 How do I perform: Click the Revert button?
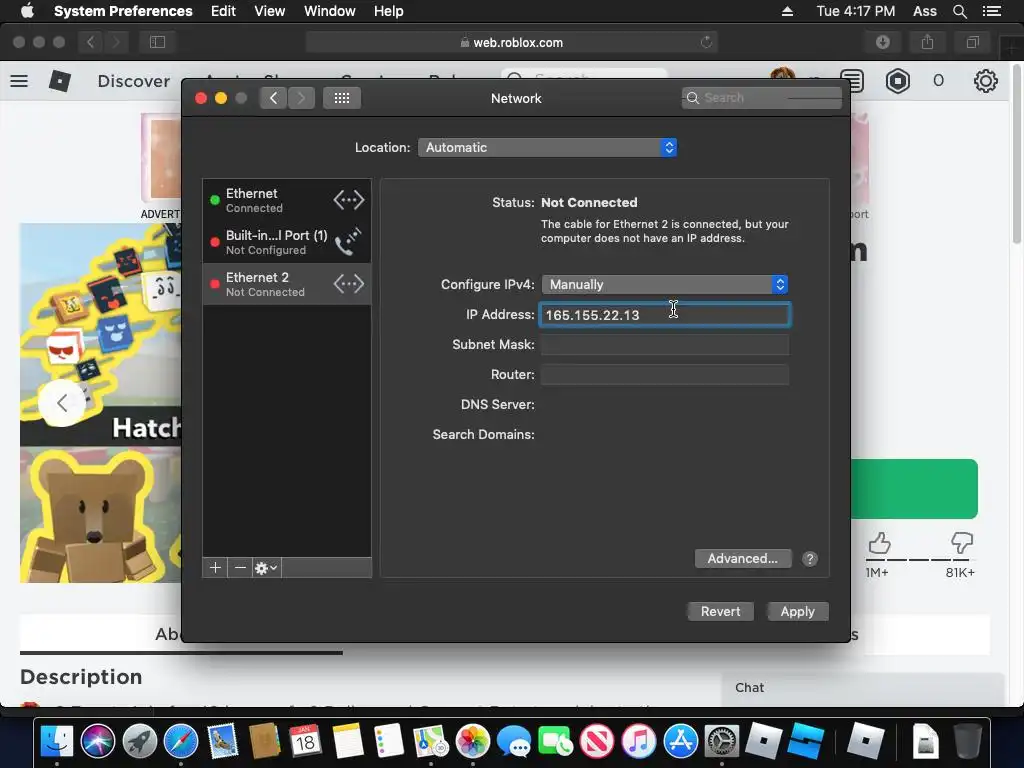pos(720,611)
